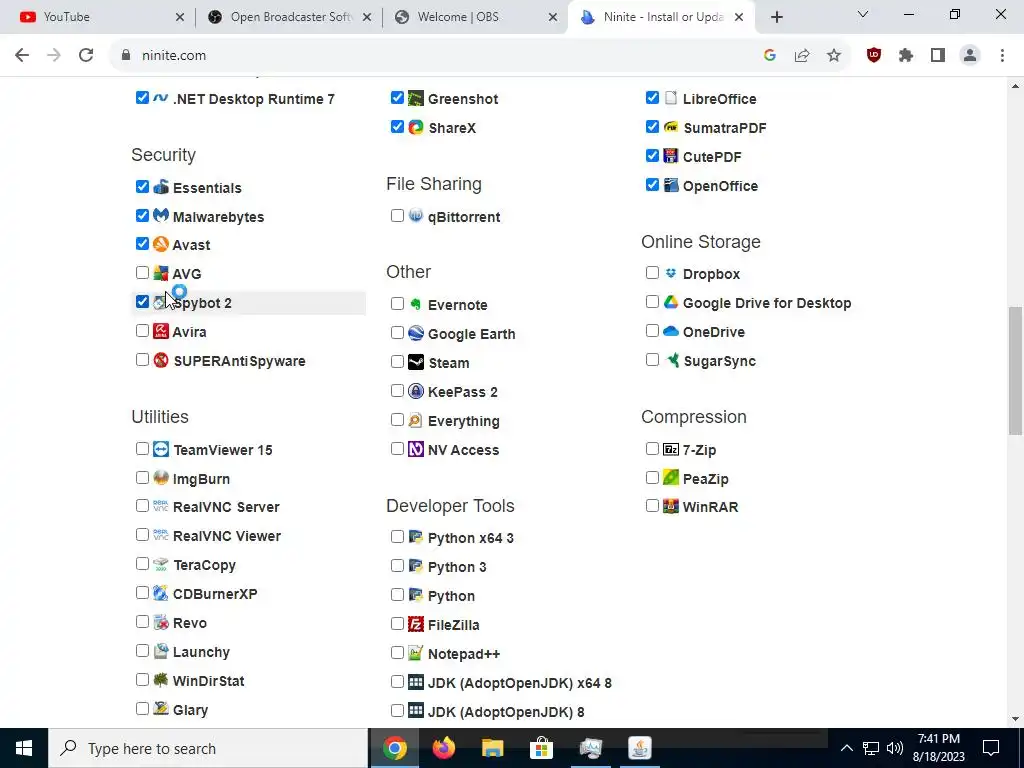The image size is (1024, 768).
Task: Click the 7-Zip icon
Action: (x=671, y=449)
